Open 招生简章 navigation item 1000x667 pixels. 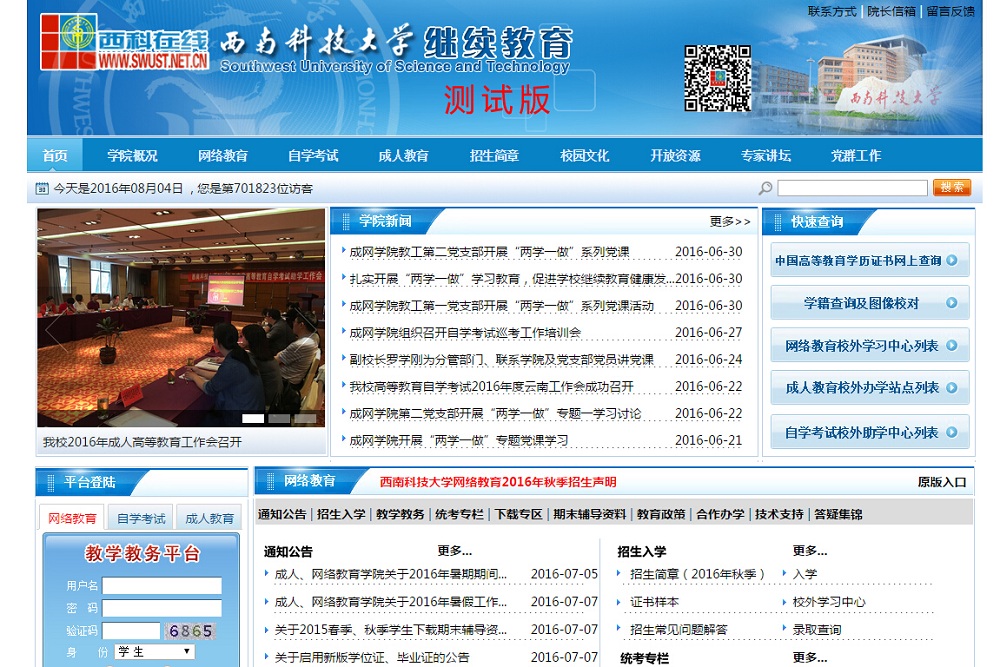(x=494, y=155)
